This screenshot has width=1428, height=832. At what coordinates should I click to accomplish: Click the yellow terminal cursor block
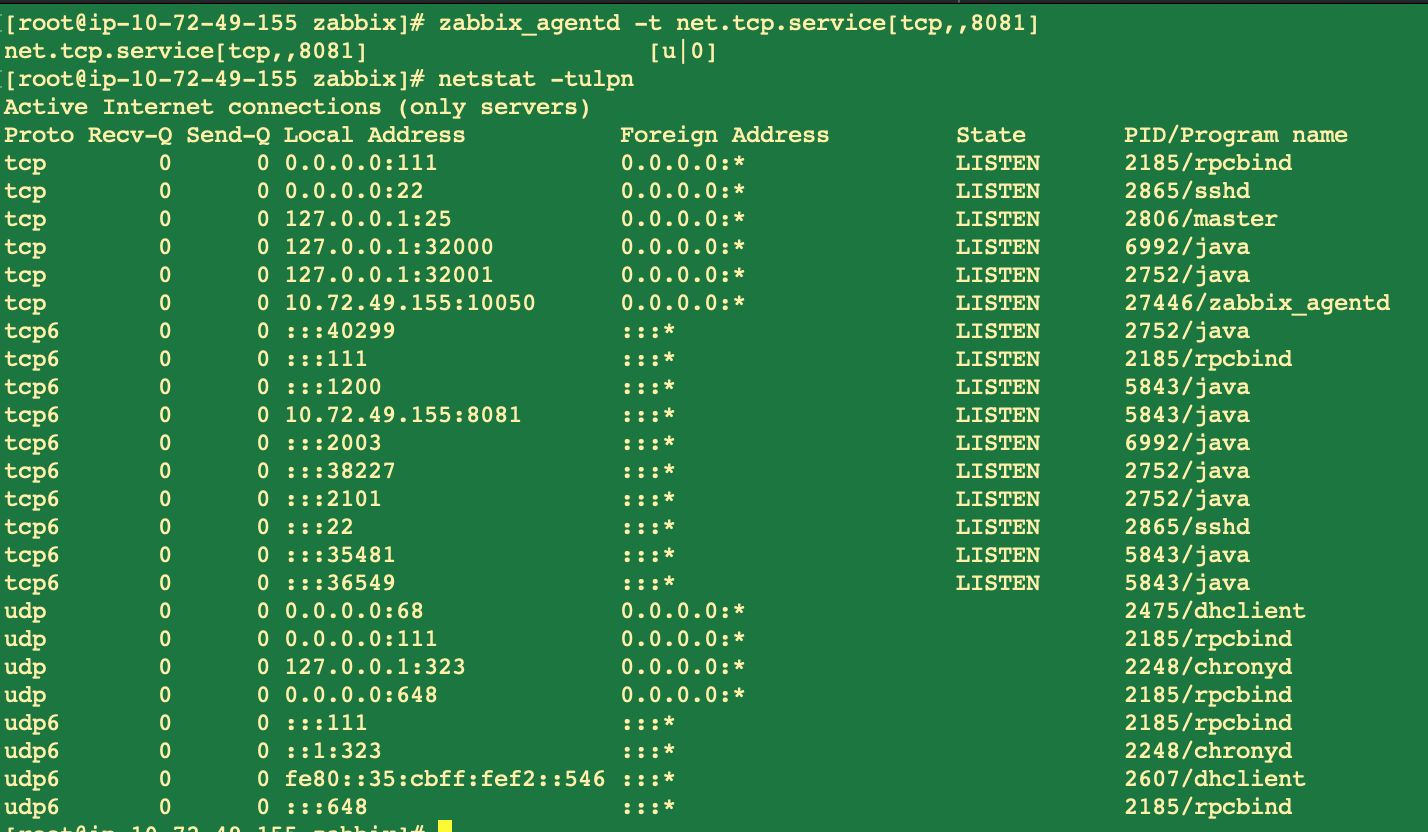pyautogui.click(x=445, y=826)
